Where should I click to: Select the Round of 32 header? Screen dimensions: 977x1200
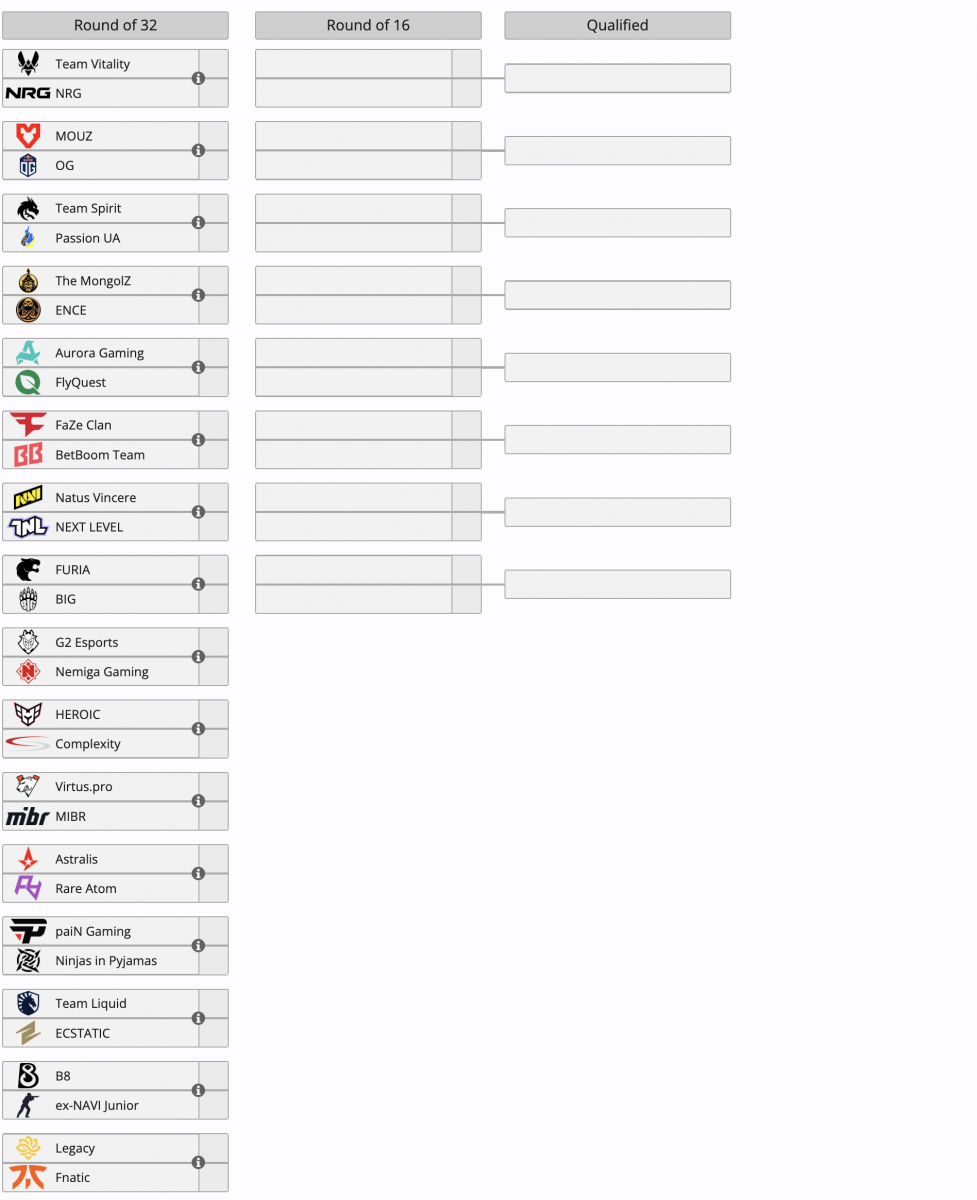(115, 25)
